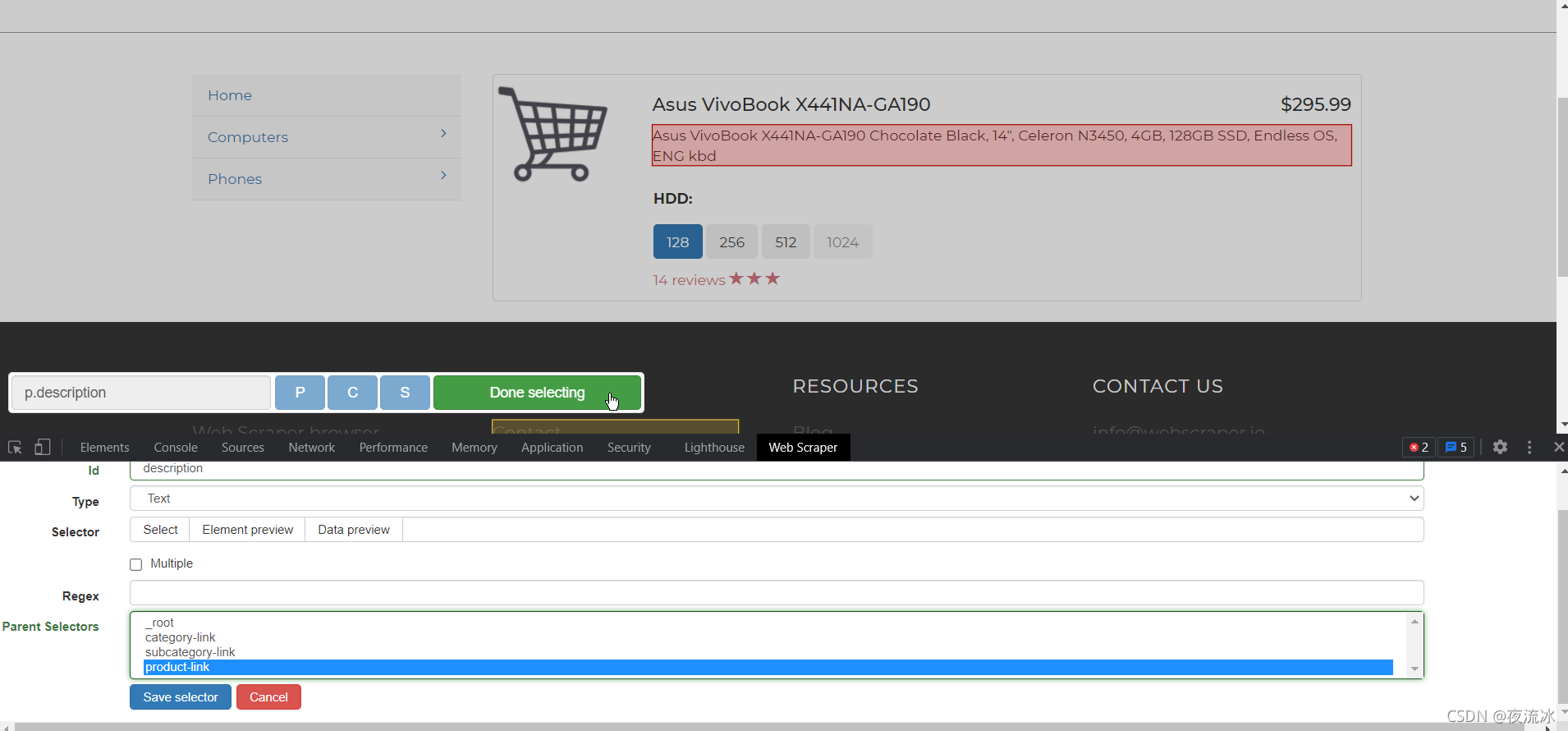The width and height of the screenshot is (1568, 731).
Task: Click the C child selection button
Action: (x=352, y=393)
